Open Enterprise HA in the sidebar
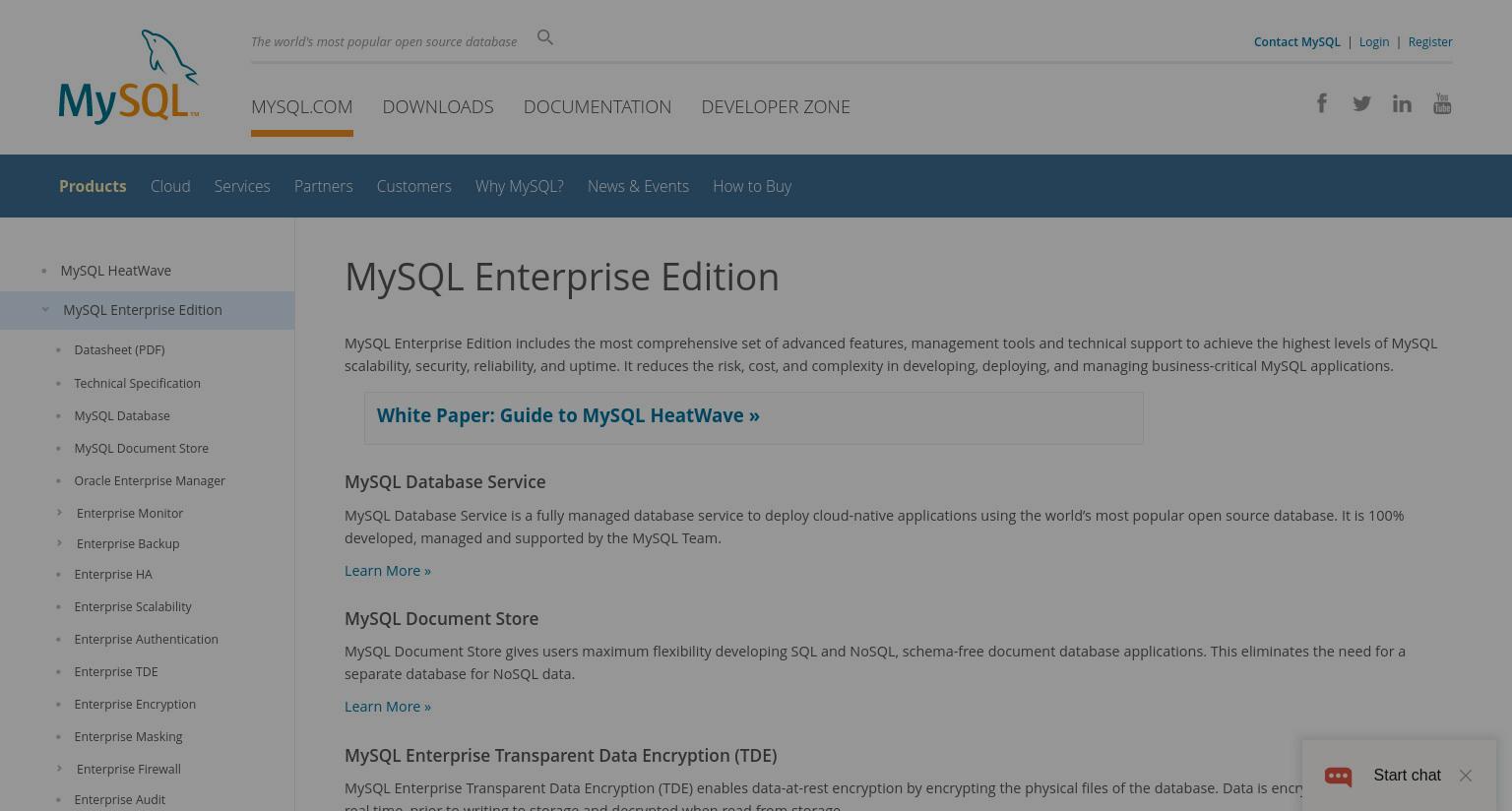This screenshot has height=811, width=1512. coord(113,575)
